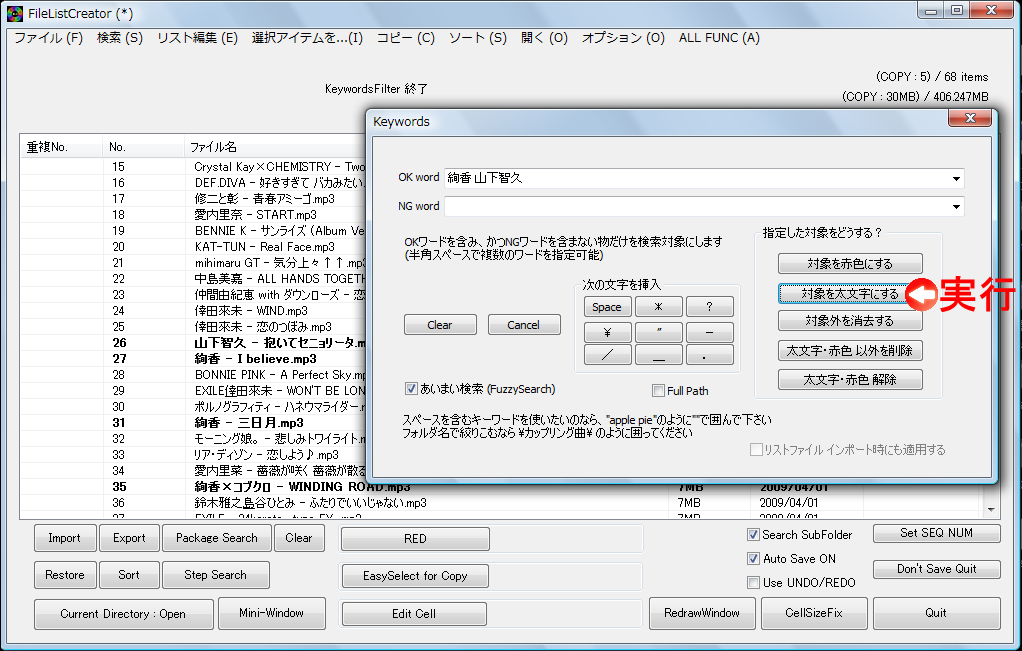Expand the OK word dropdown
Image resolution: width=1022 pixels, height=651 pixels.
(x=957, y=177)
